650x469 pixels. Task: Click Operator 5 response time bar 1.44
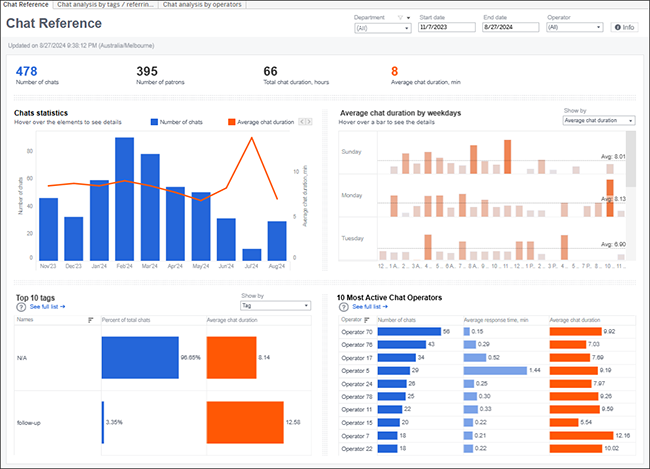495,370
